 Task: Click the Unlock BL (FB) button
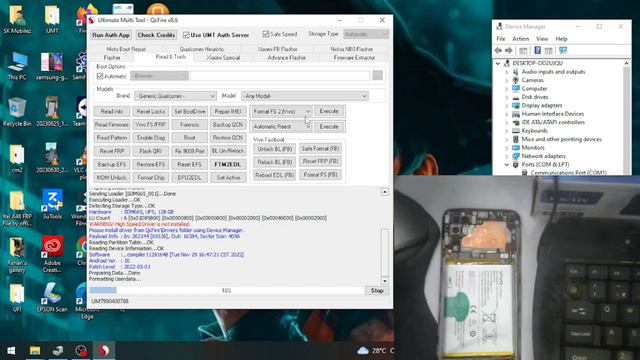pos(275,149)
